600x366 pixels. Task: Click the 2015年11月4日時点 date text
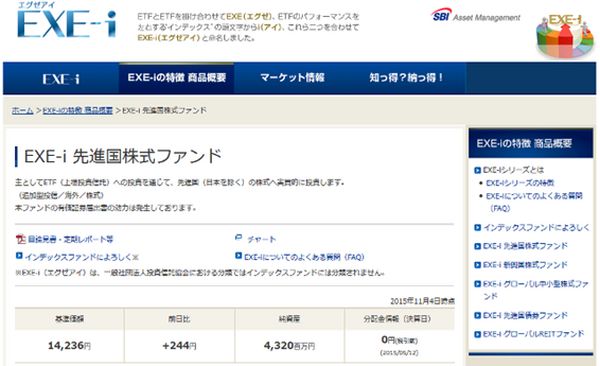pyautogui.click(x=422, y=301)
